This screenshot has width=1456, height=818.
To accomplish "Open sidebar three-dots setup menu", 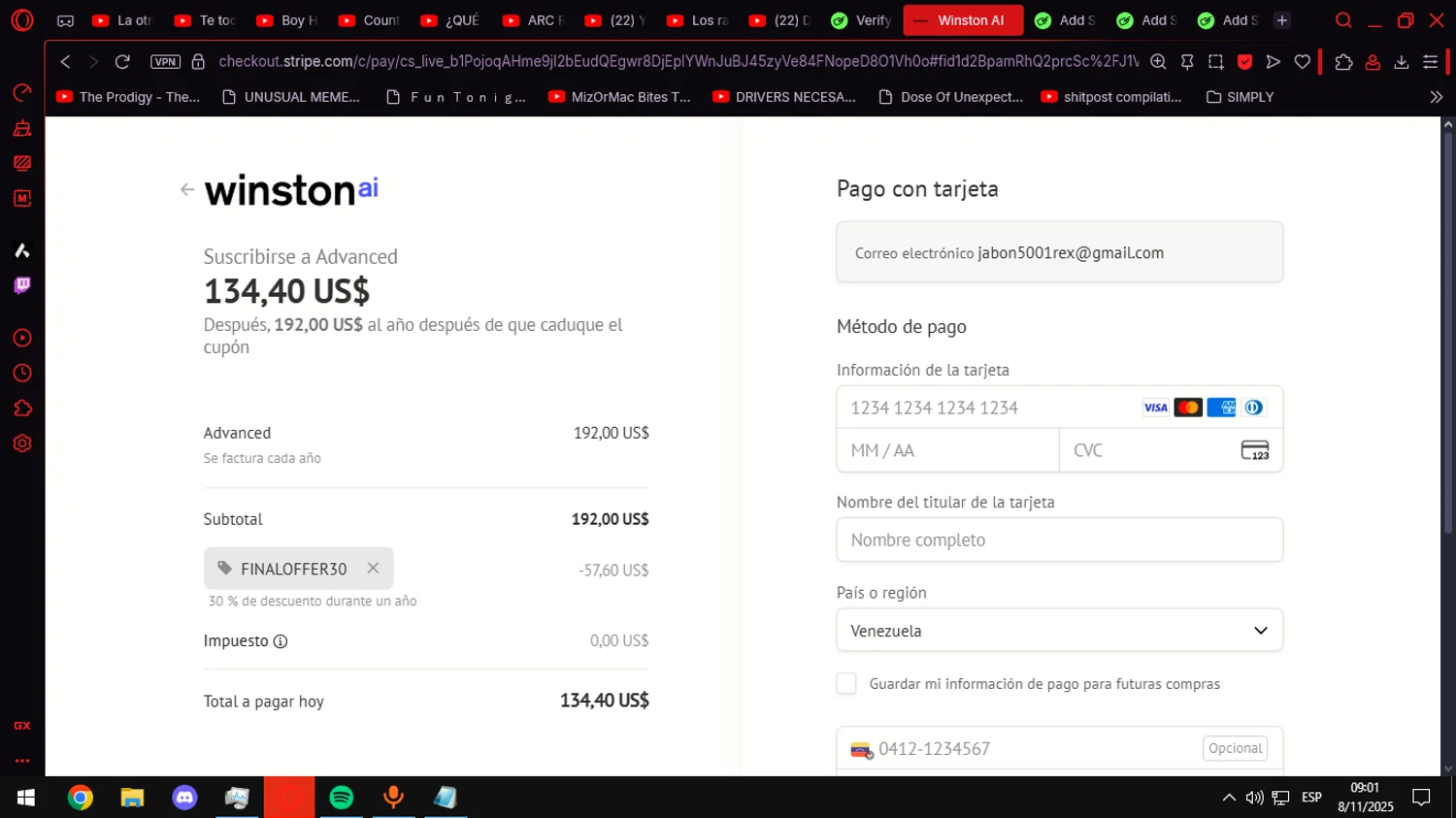I will 21,761.
